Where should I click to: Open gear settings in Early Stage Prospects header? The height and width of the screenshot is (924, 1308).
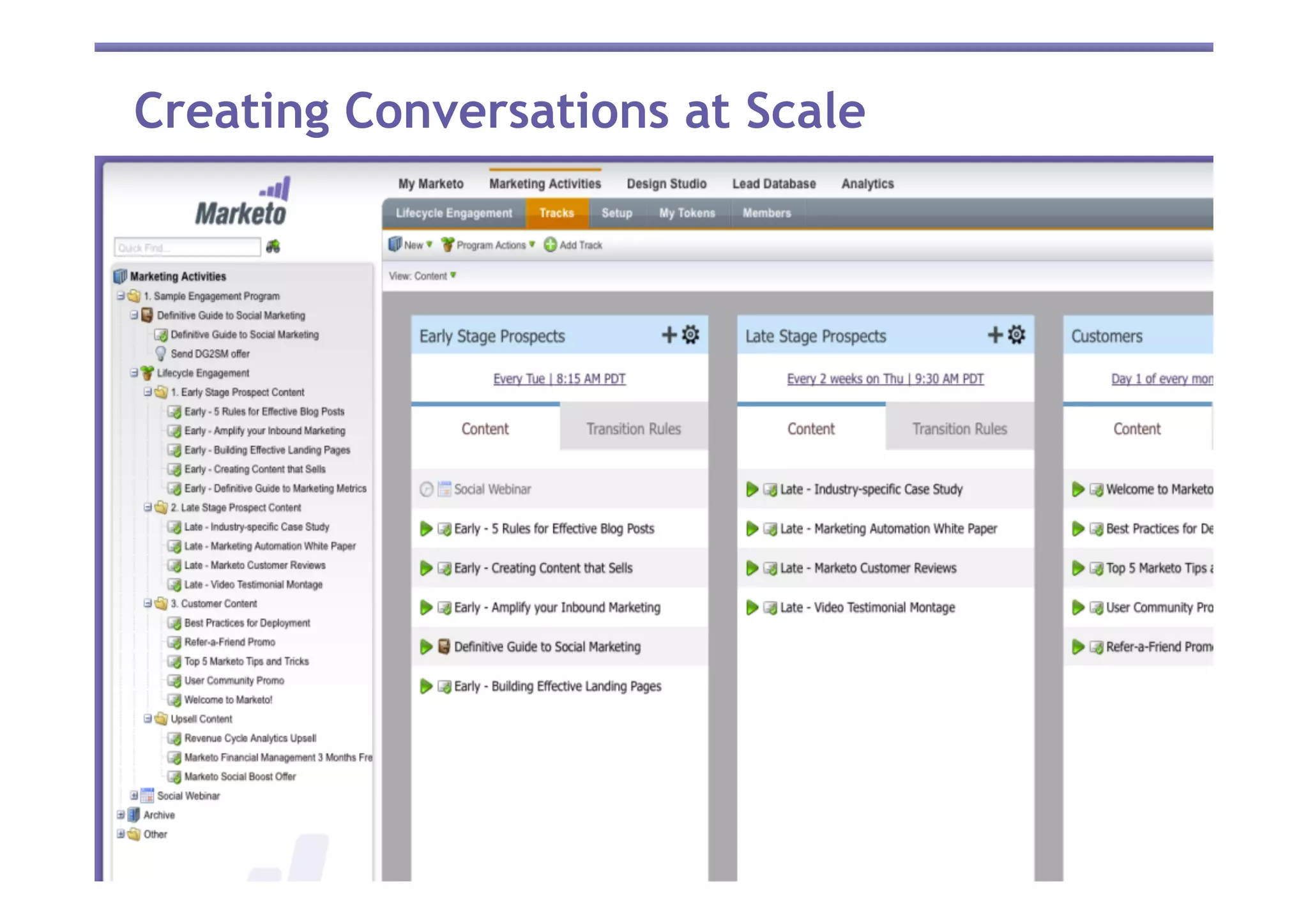pos(691,335)
